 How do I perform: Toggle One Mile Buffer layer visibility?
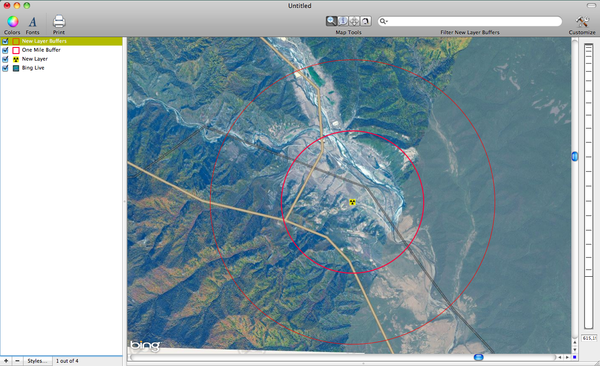click(x=5, y=50)
